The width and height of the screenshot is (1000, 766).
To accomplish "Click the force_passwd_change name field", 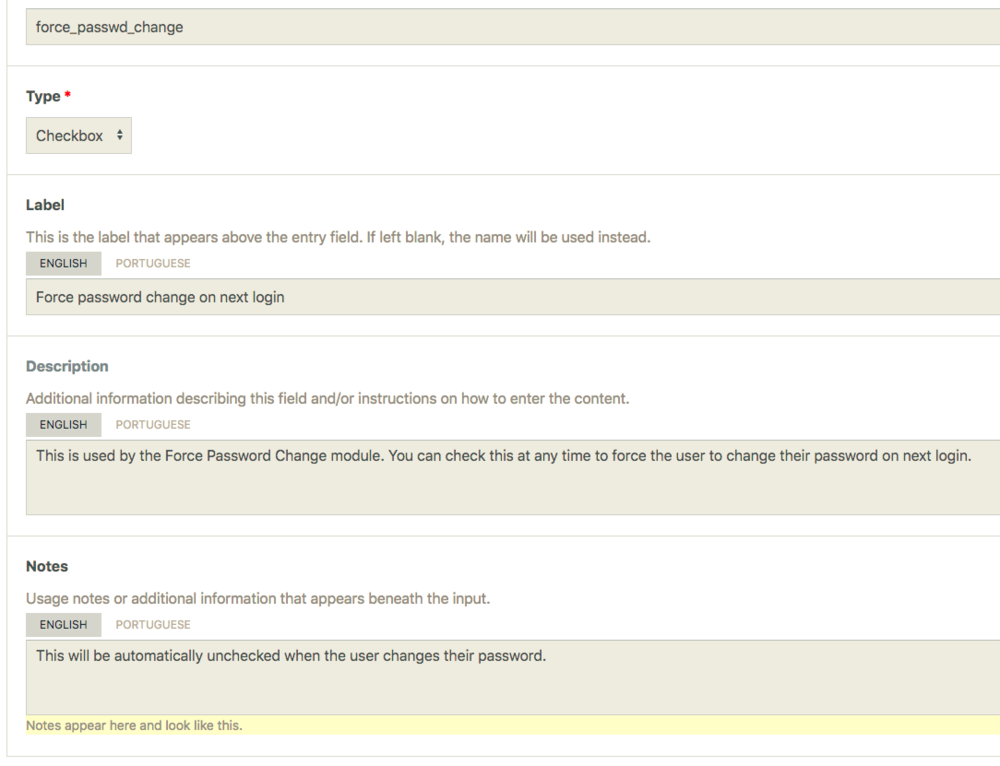I will 500,27.
